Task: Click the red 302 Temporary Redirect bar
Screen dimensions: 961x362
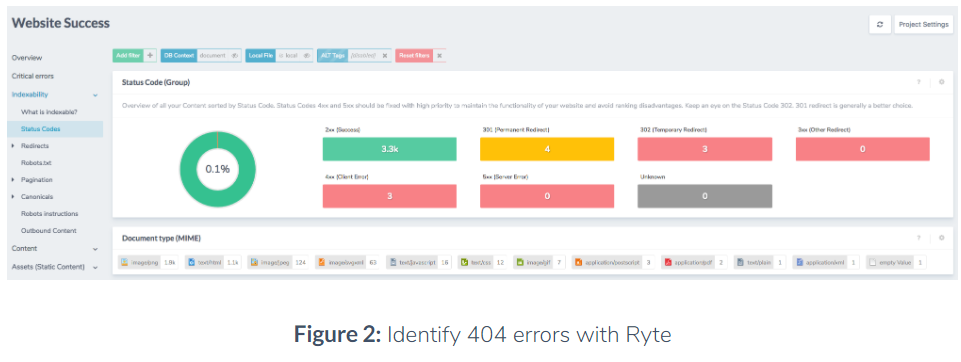Action: coord(705,149)
